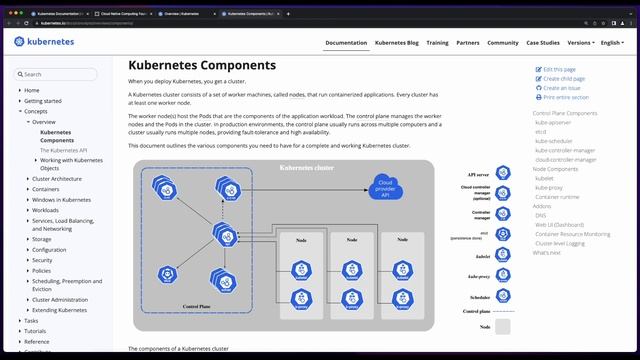Viewport: 640px width, 360px height.
Task: Click the Scheduler legend icon
Action: pyautogui.click(x=503, y=296)
